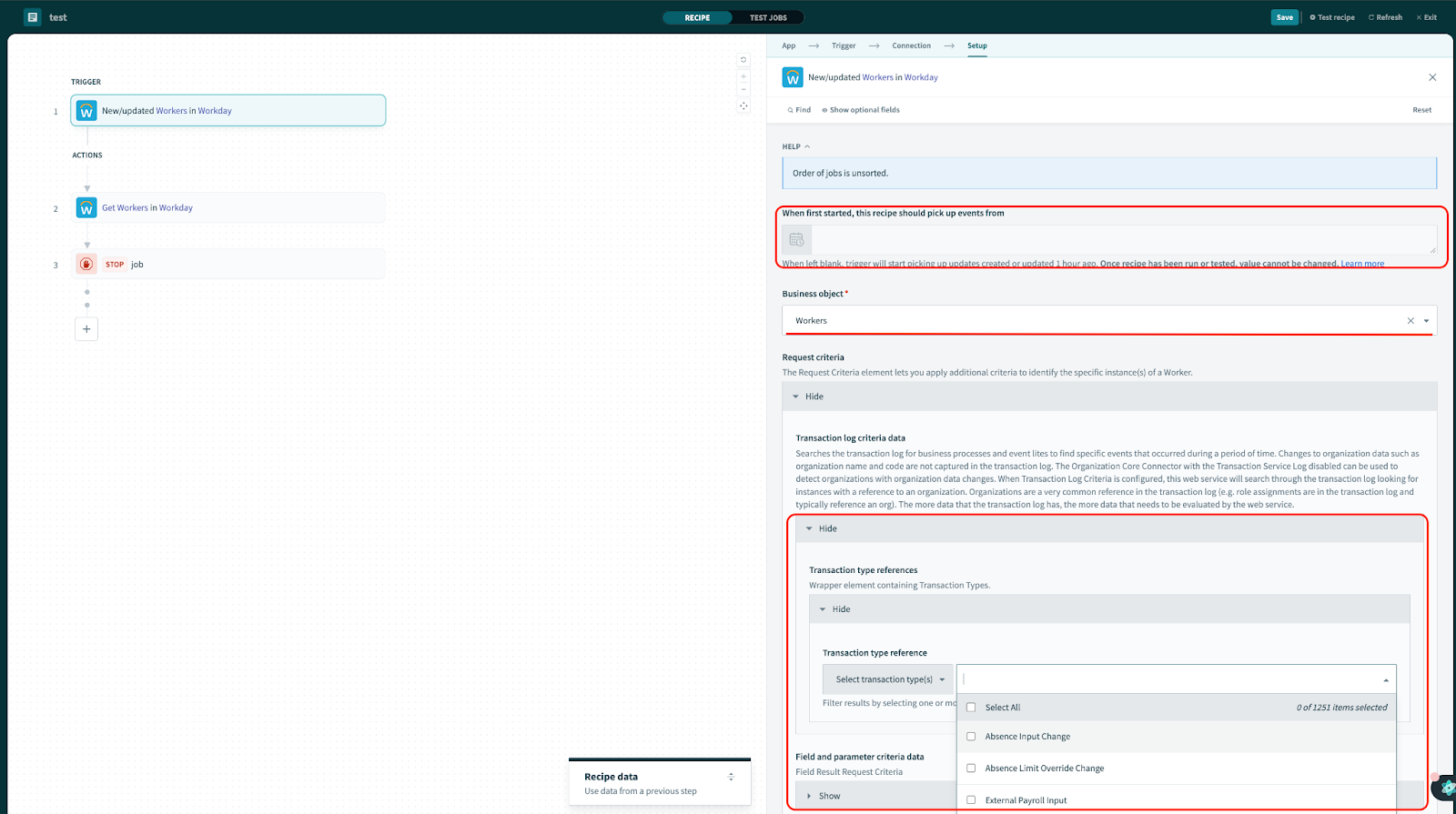Collapse the HELP section
This screenshot has width=1456, height=814.
[x=796, y=146]
